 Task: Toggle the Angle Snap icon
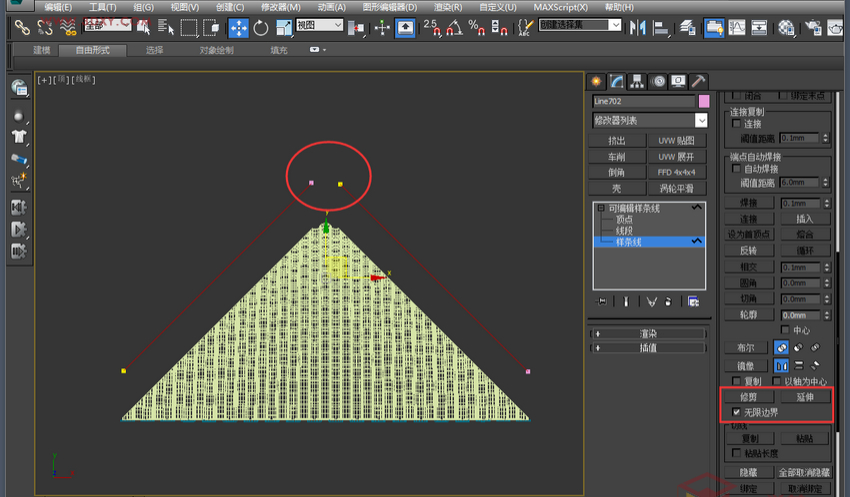pyautogui.click(x=455, y=27)
